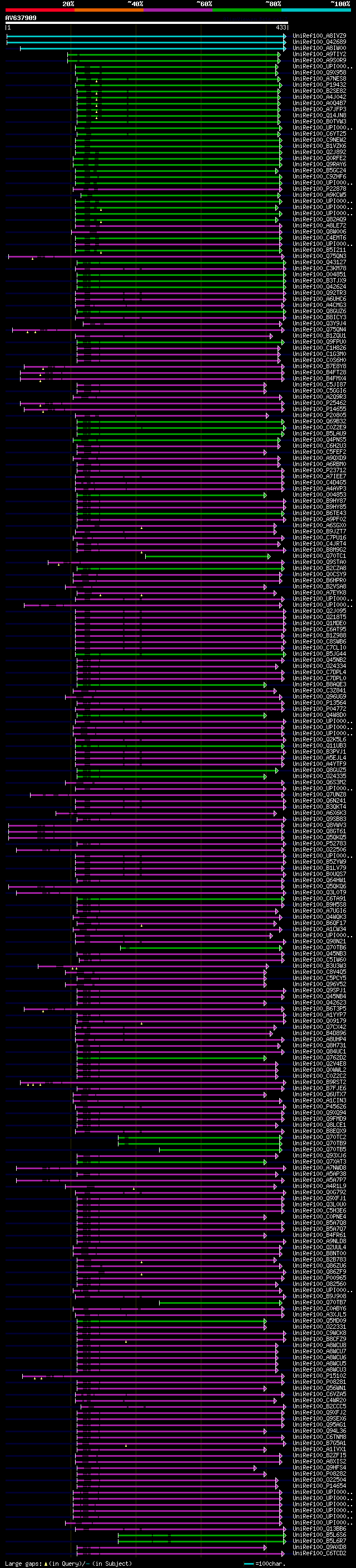Open hit UniRef100_B2CCC5
The height and width of the screenshot is (1568, 356).
pos(319,1406)
